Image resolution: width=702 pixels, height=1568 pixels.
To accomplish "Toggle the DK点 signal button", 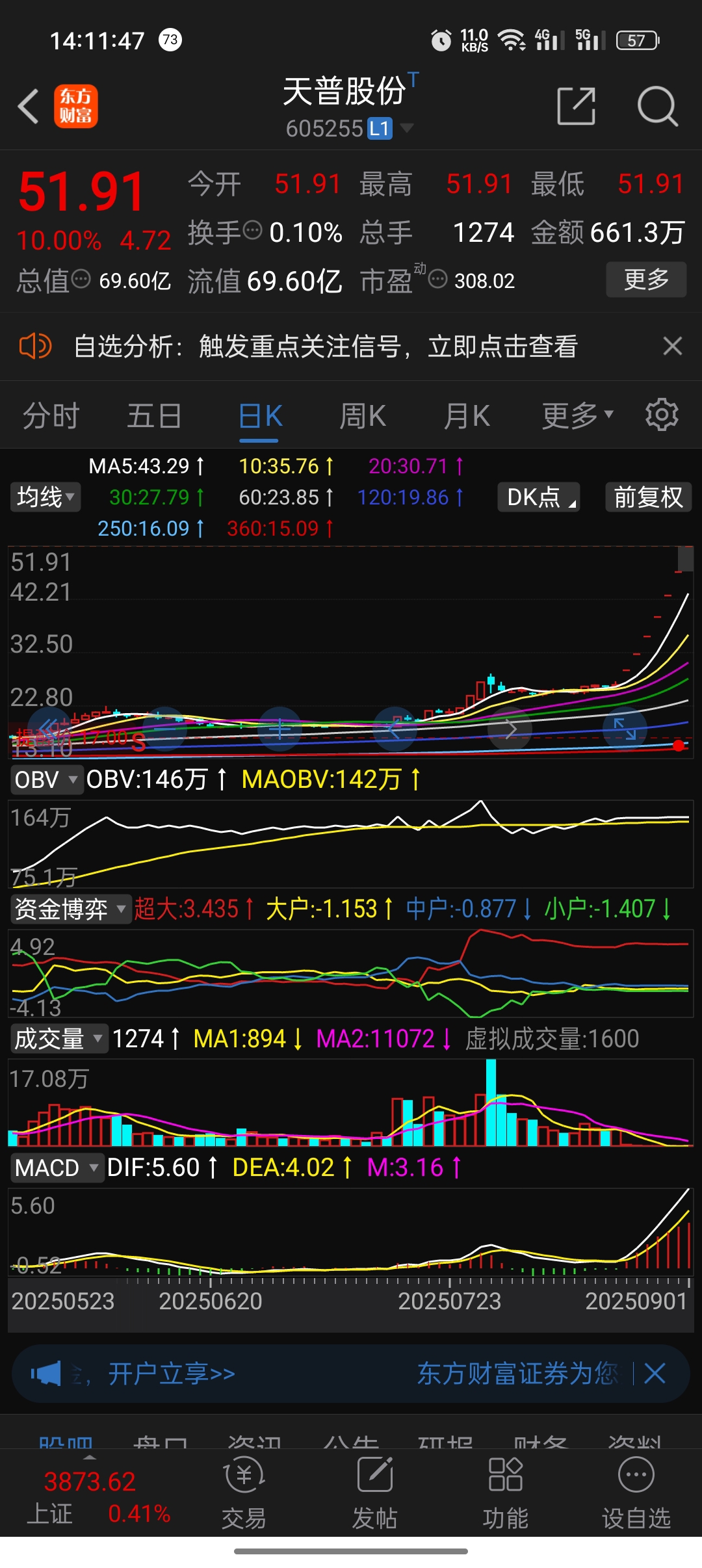I will click(x=539, y=497).
